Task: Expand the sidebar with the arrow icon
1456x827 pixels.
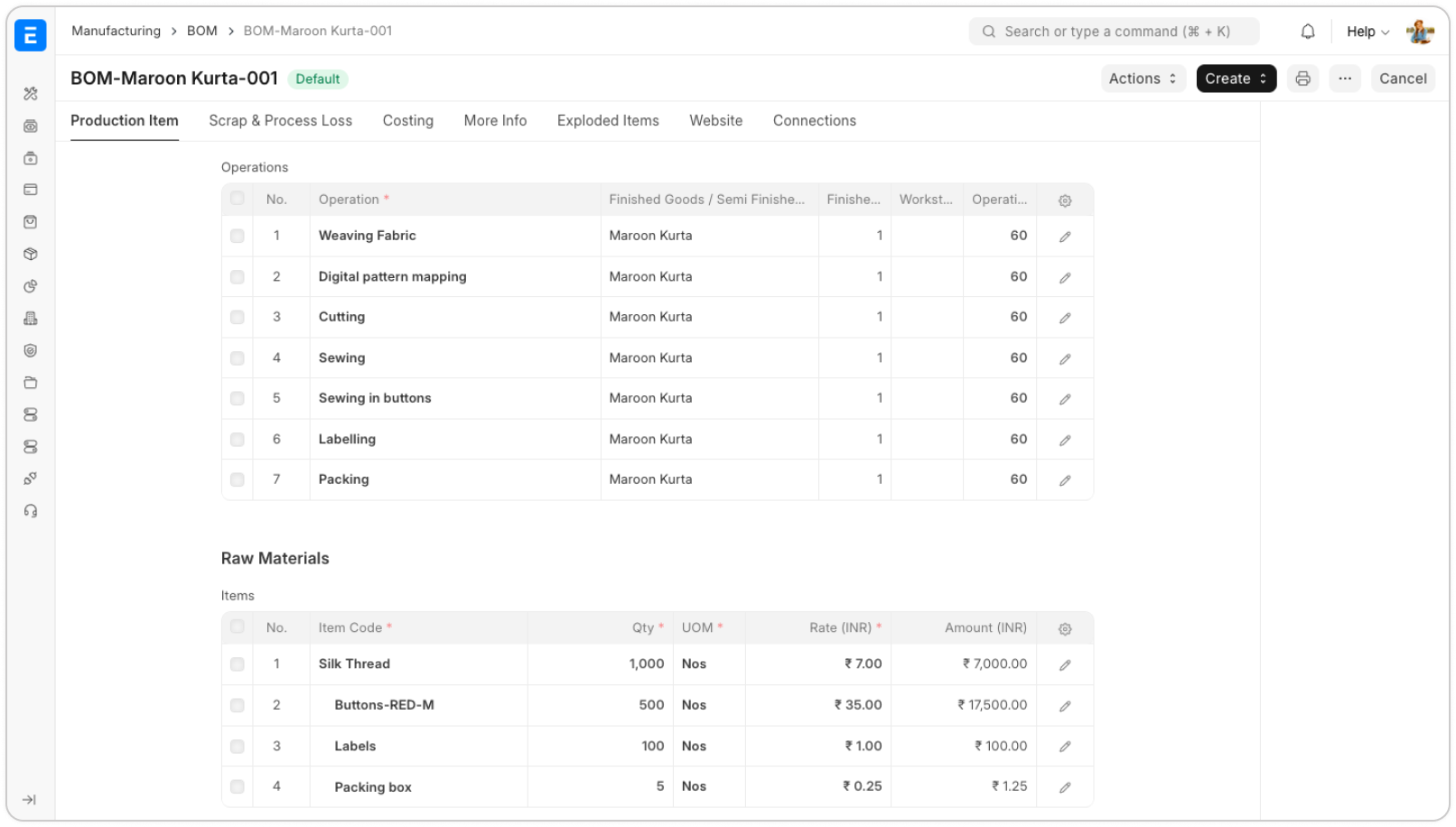Action: tap(30, 800)
